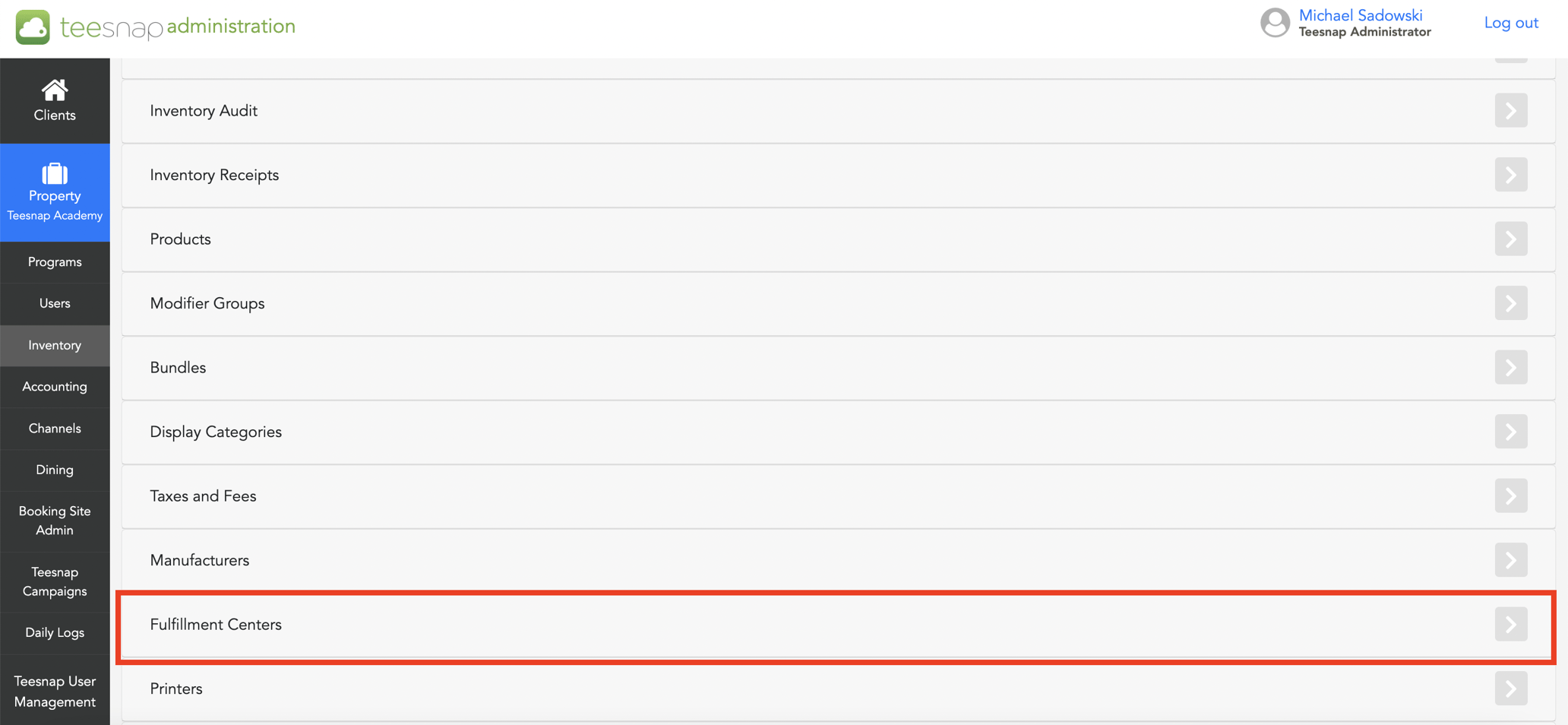
Task: Click the Log out link
Action: click(1510, 23)
